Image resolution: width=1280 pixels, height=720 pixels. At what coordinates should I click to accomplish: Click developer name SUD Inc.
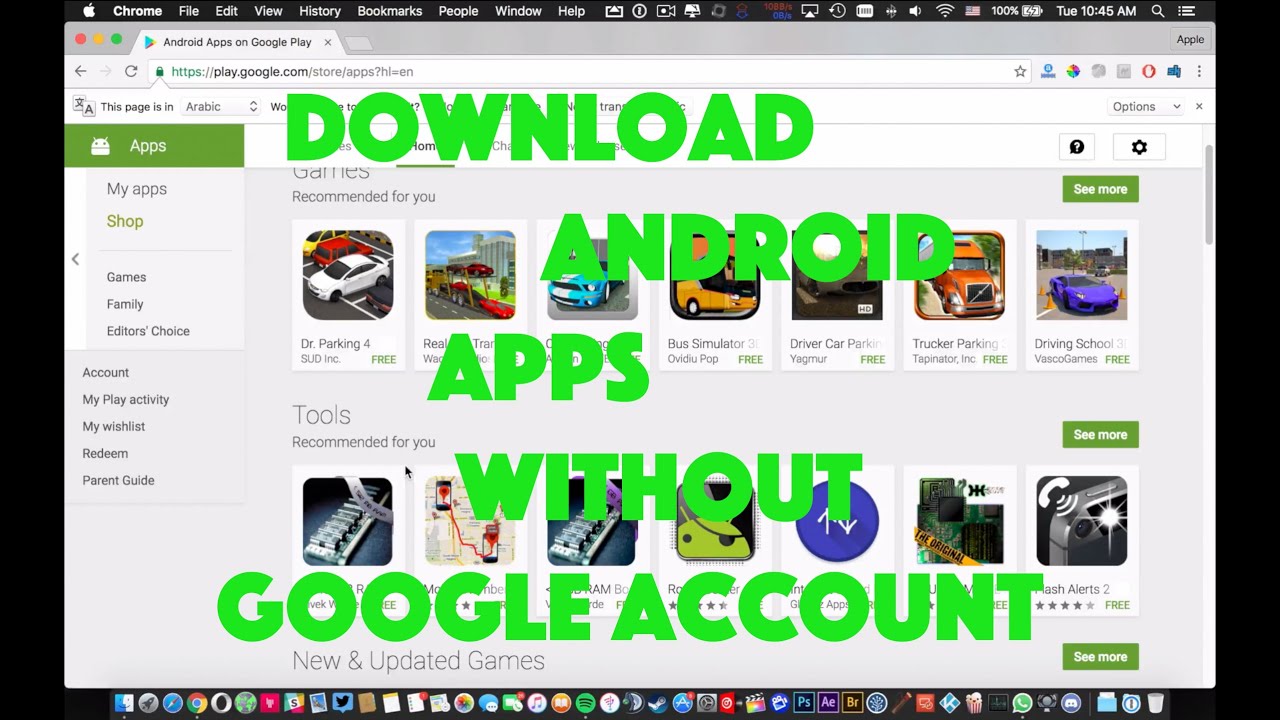(321, 359)
